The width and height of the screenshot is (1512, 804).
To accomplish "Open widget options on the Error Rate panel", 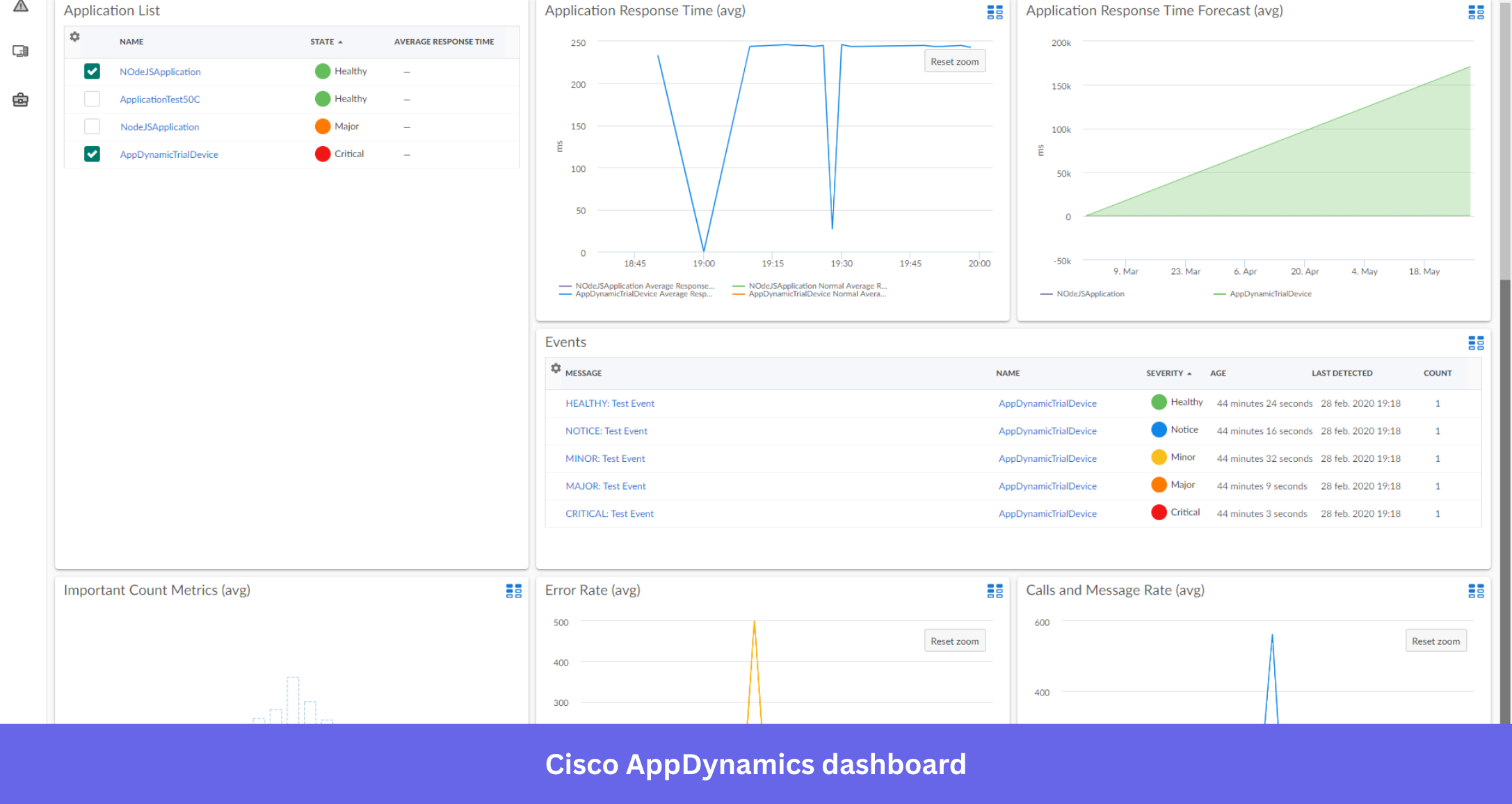I will tap(995, 591).
